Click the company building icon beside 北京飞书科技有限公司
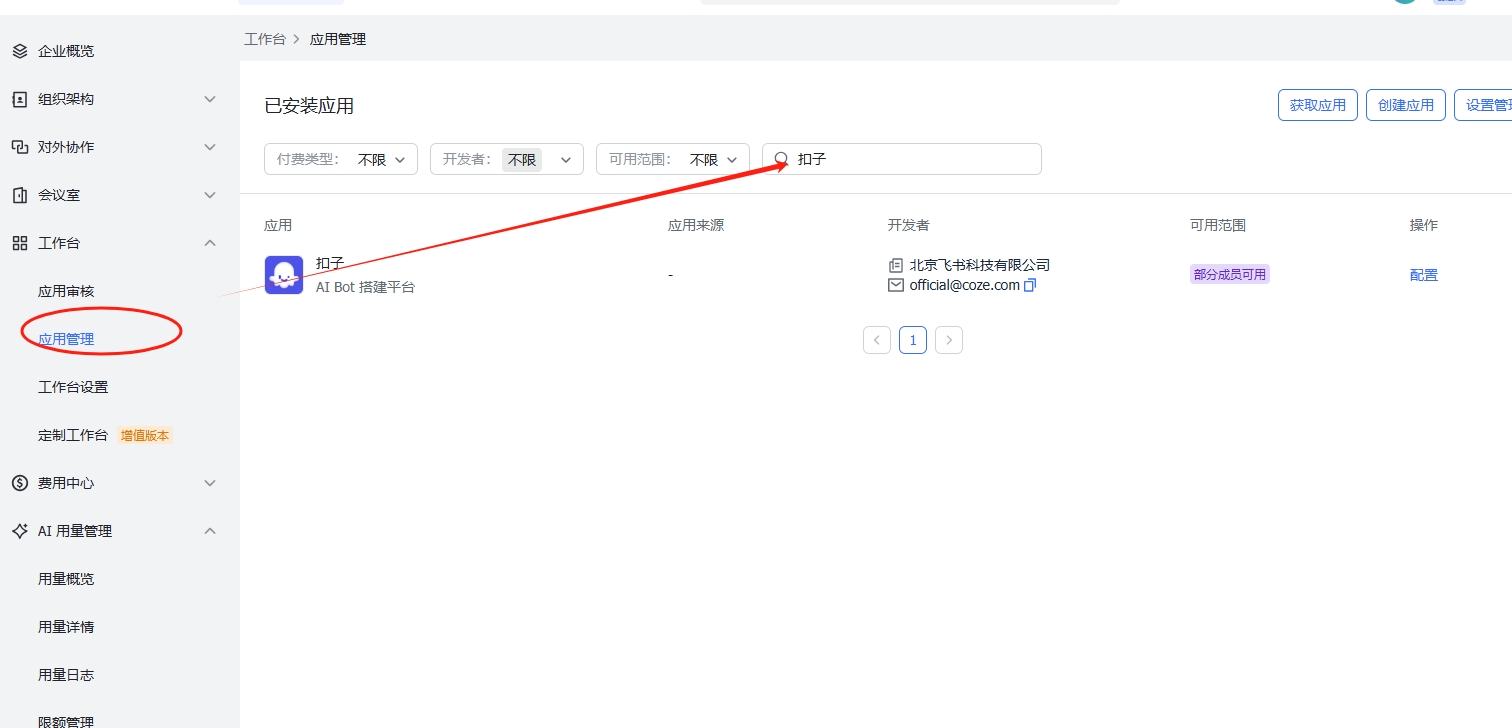This screenshot has height=728, width=1512. pyautogui.click(x=895, y=265)
